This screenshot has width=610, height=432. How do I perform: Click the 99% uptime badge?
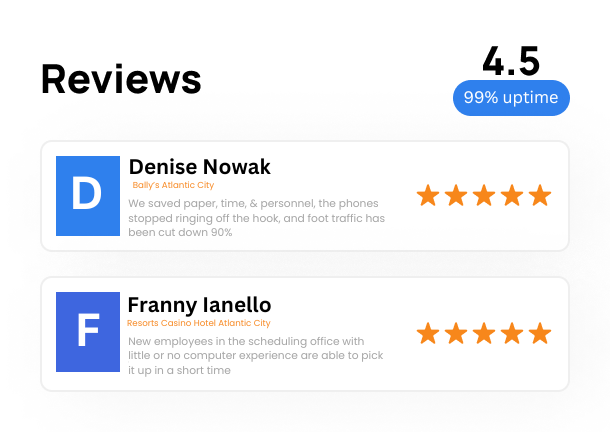(x=511, y=98)
